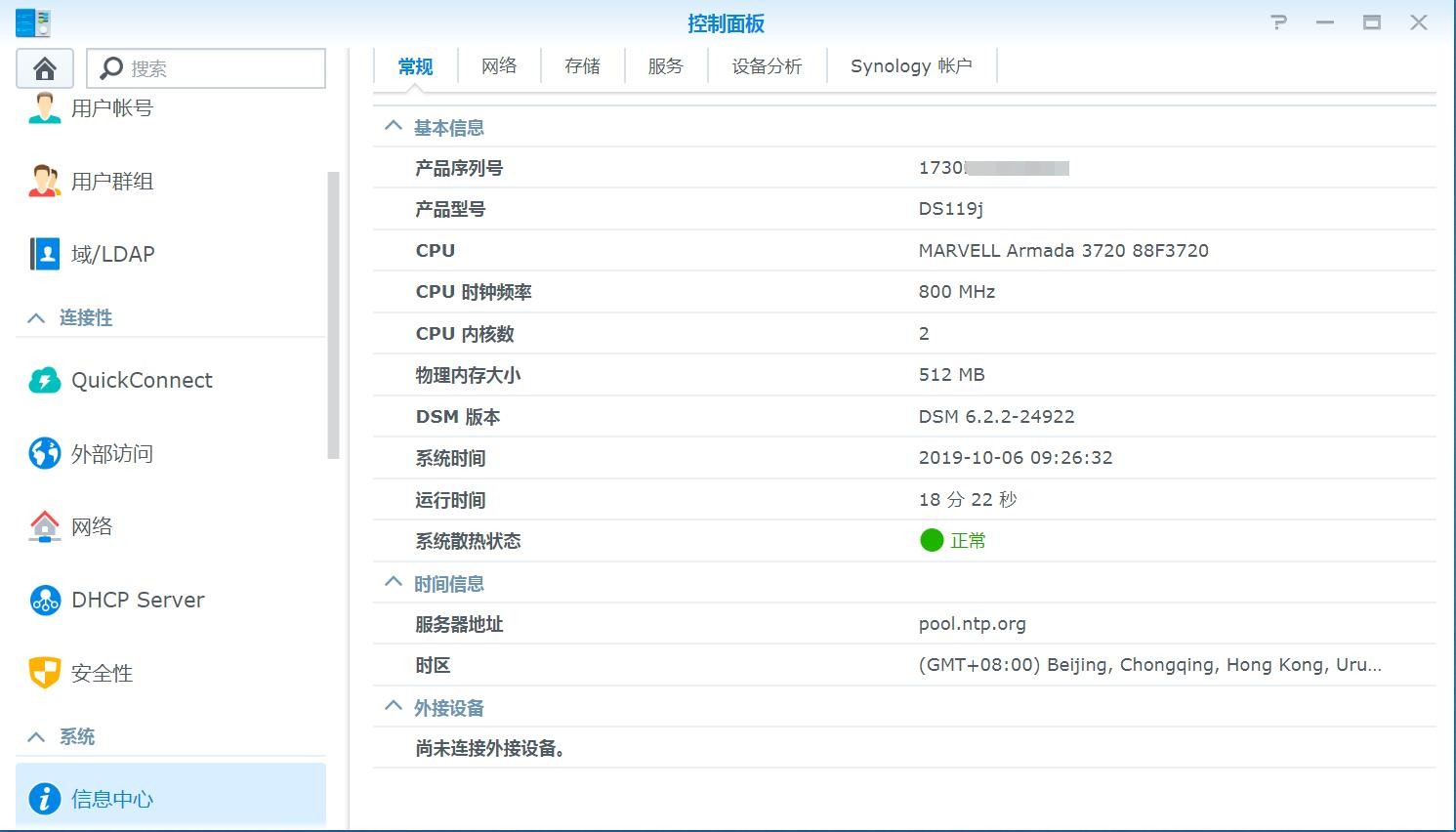Open 外部访问 in the sidebar
The width and height of the screenshot is (1456, 832).
[112, 454]
